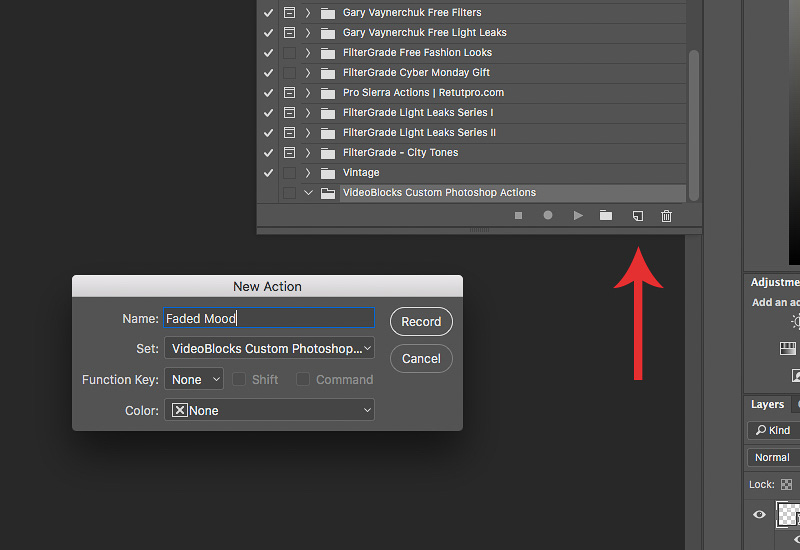This screenshot has height=550, width=800.
Task: Toggle dialog box for FilterGrade Light Leaks Series II
Action: pyautogui.click(x=289, y=132)
